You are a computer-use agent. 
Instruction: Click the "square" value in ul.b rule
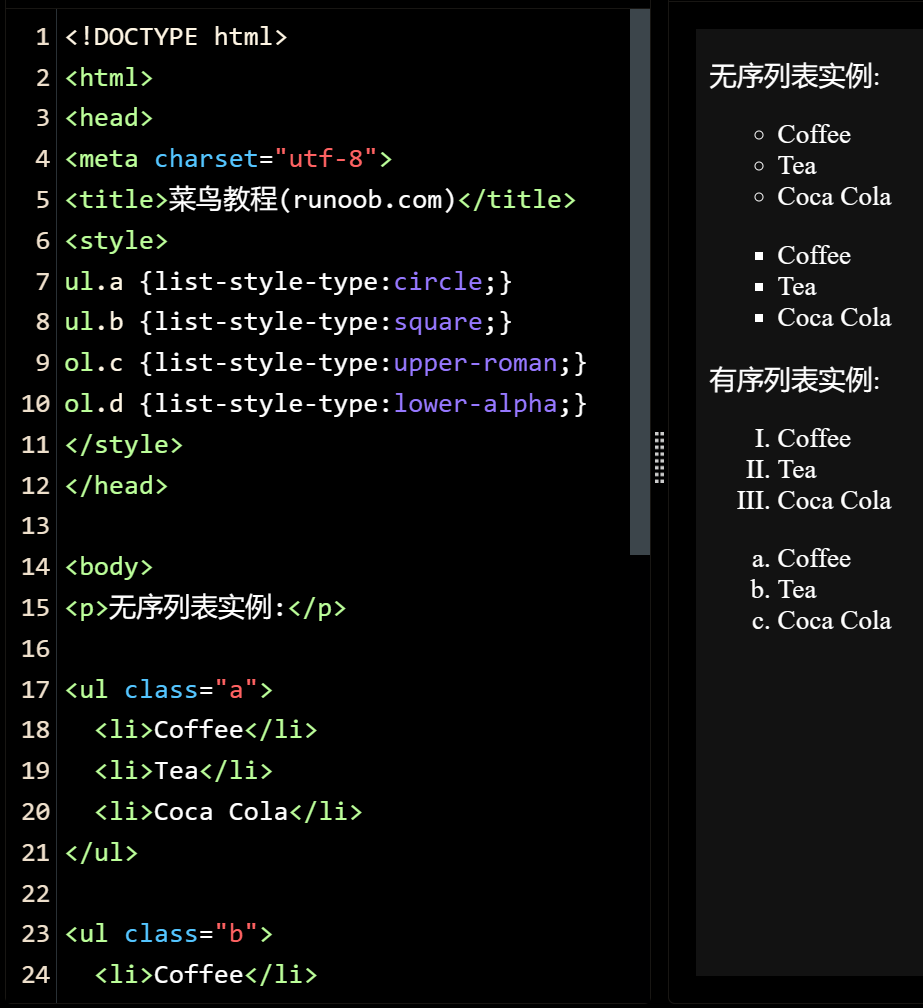click(x=439, y=322)
